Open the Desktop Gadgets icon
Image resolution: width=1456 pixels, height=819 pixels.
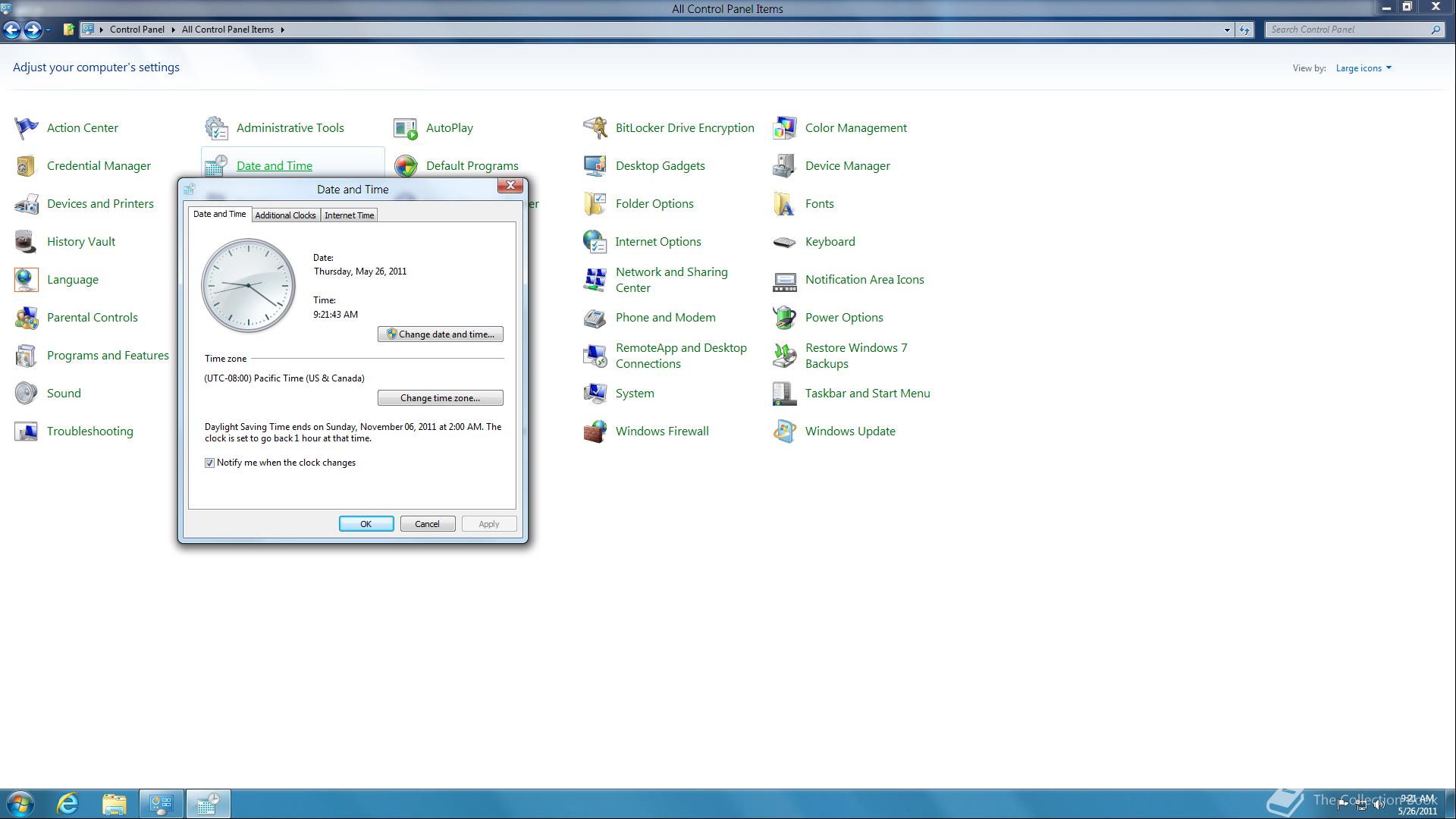[x=595, y=166]
